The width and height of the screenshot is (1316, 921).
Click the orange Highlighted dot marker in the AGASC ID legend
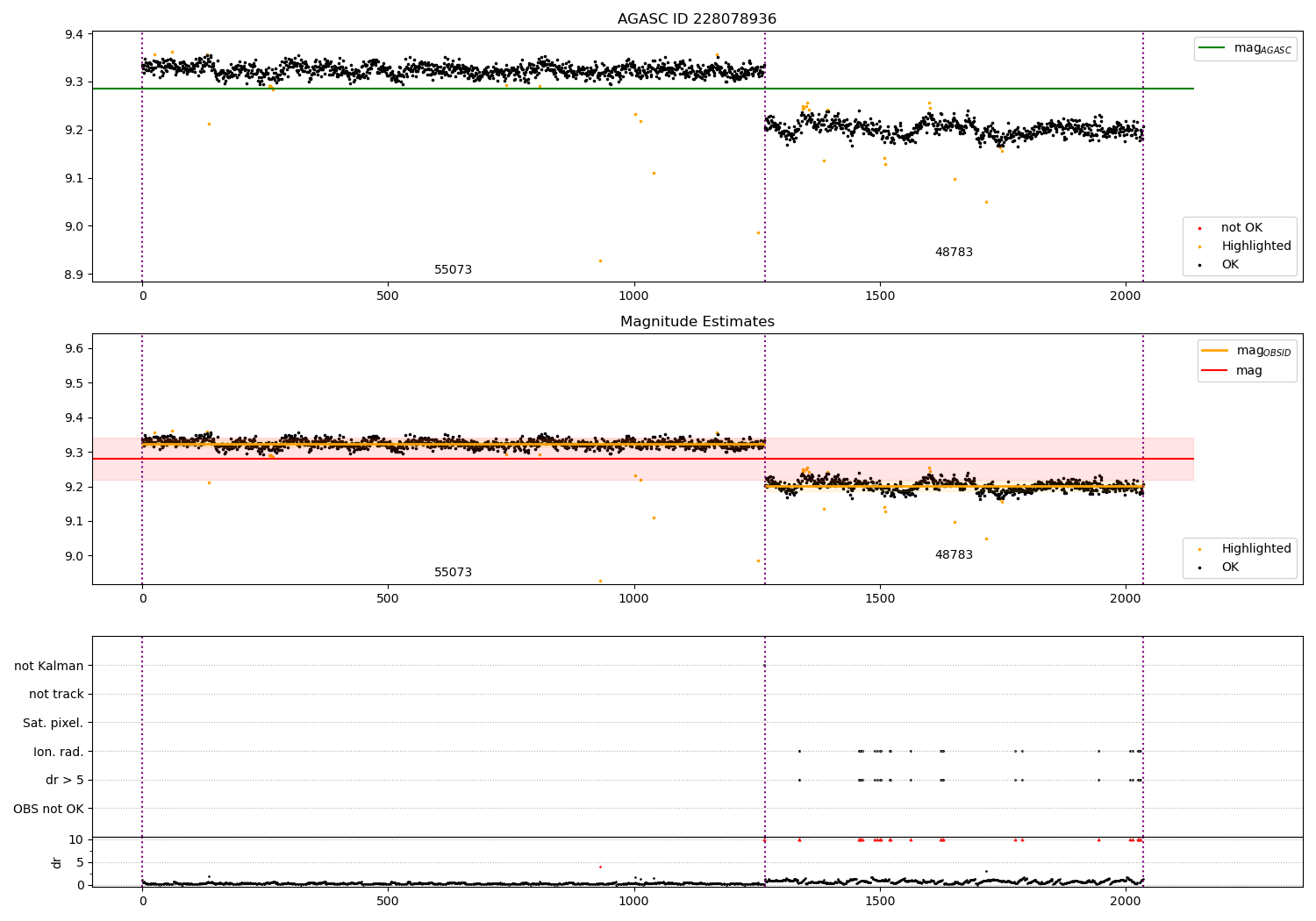(x=1199, y=246)
